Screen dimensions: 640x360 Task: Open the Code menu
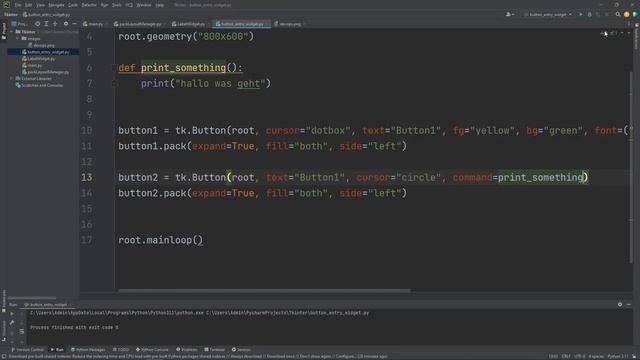click(x=73, y=5)
